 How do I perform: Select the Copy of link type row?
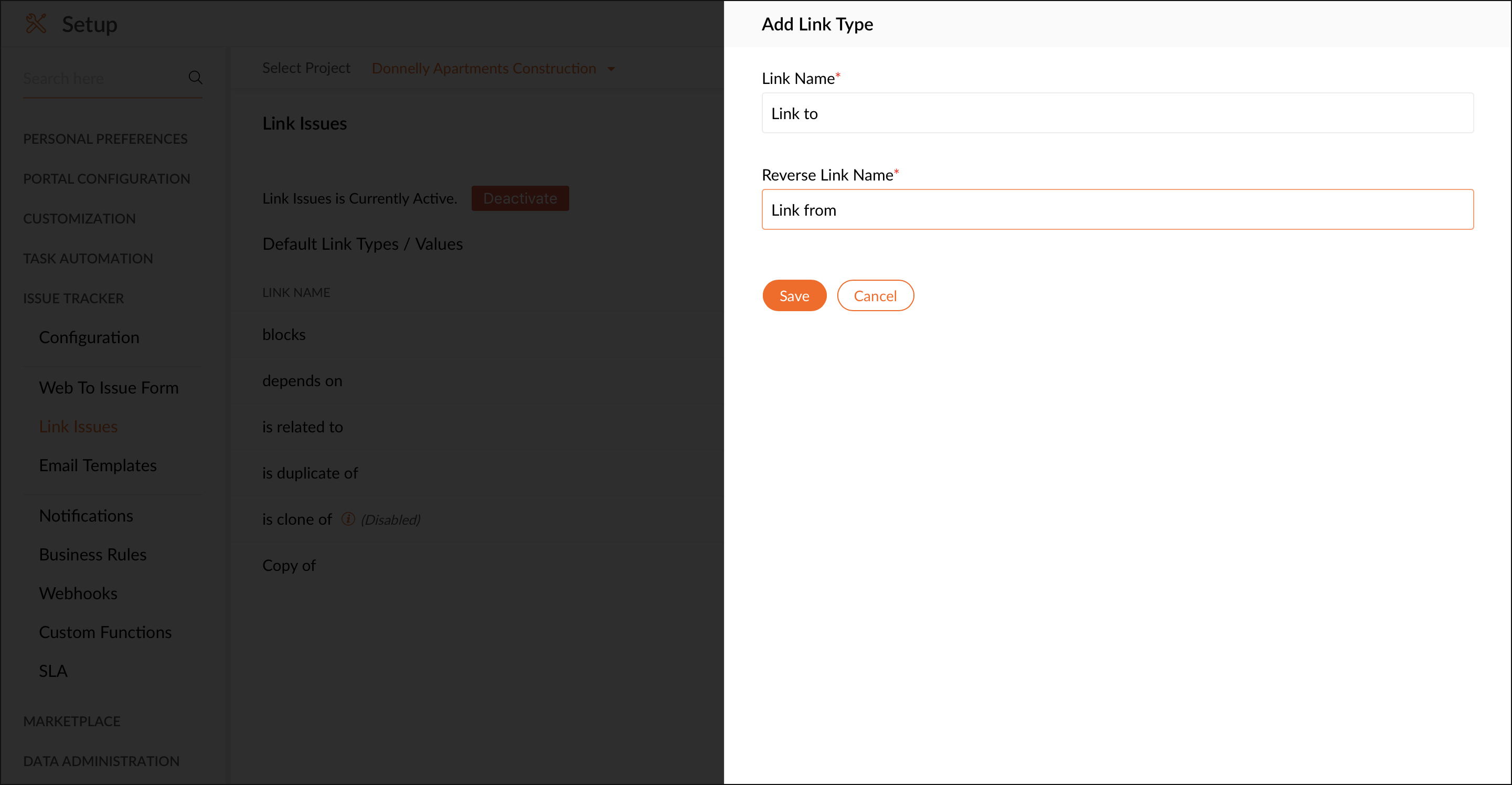click(476, 566)
